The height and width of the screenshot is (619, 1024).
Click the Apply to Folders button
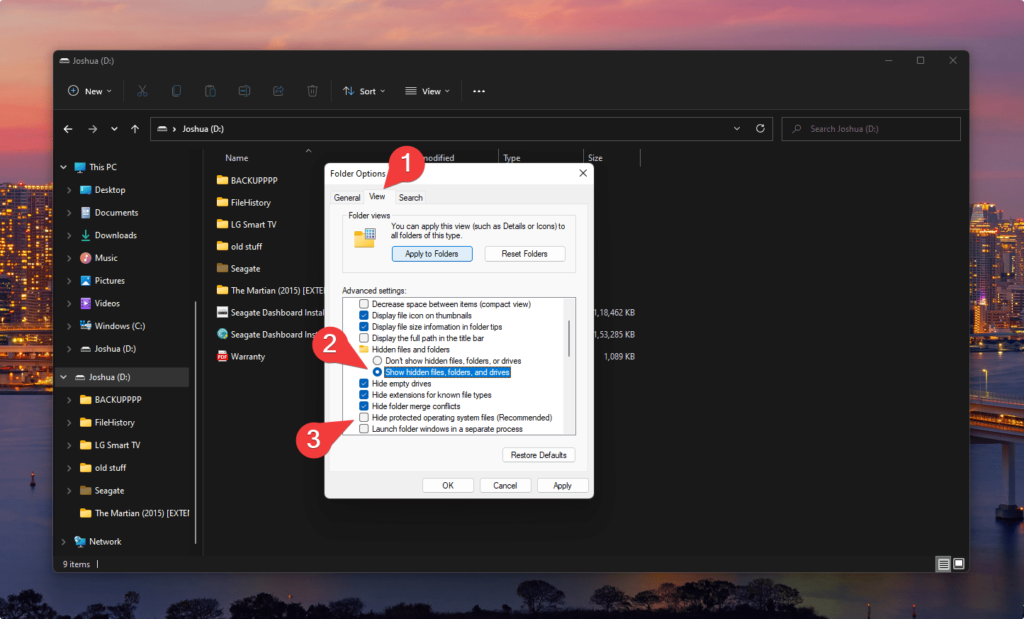pos(432,254)
